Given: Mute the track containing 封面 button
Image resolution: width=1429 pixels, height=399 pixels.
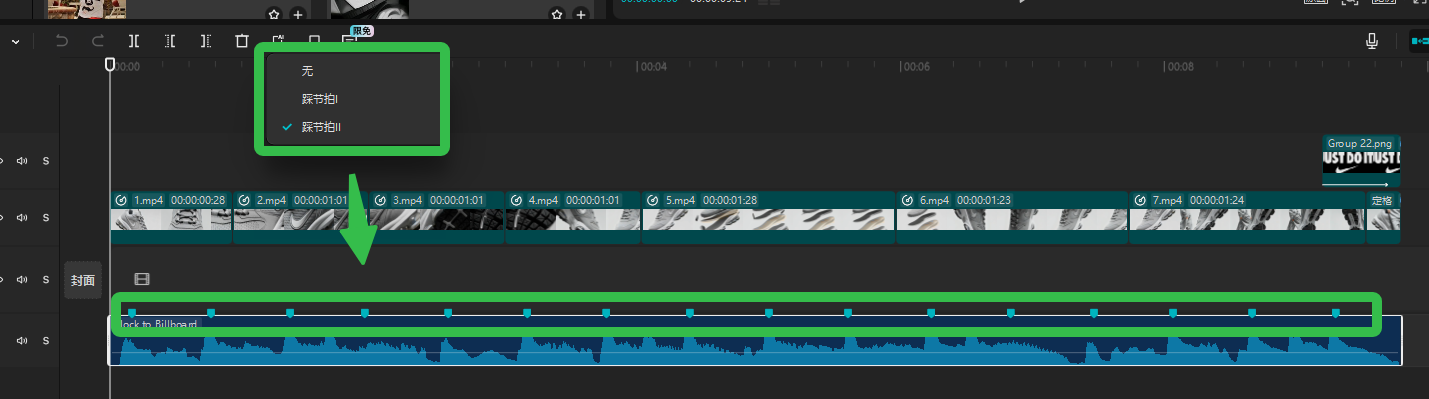Looking at the screenshot, I should click(22, 280).
